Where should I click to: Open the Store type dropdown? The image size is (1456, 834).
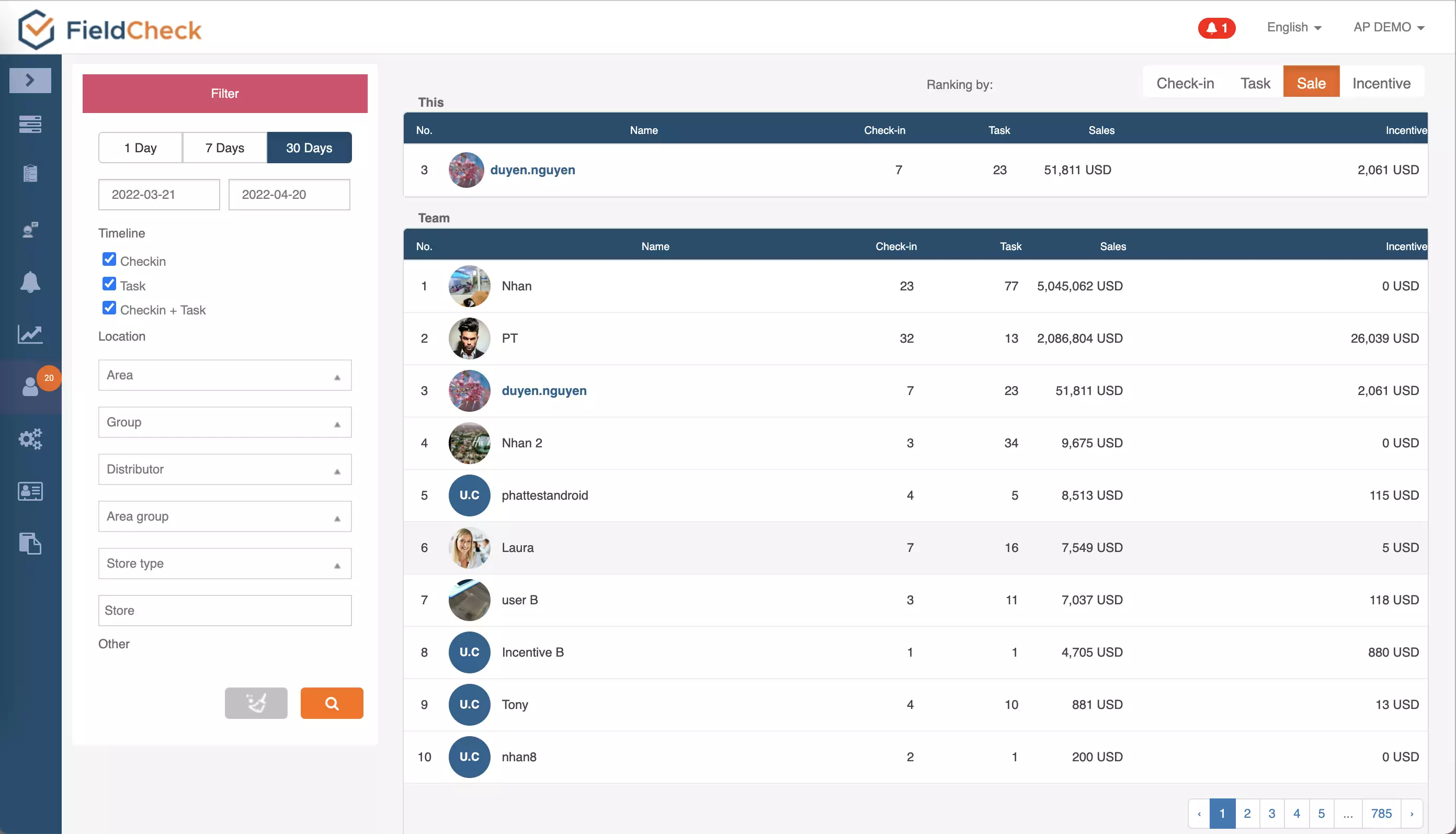pyautogui.click(x=225, y=563)
